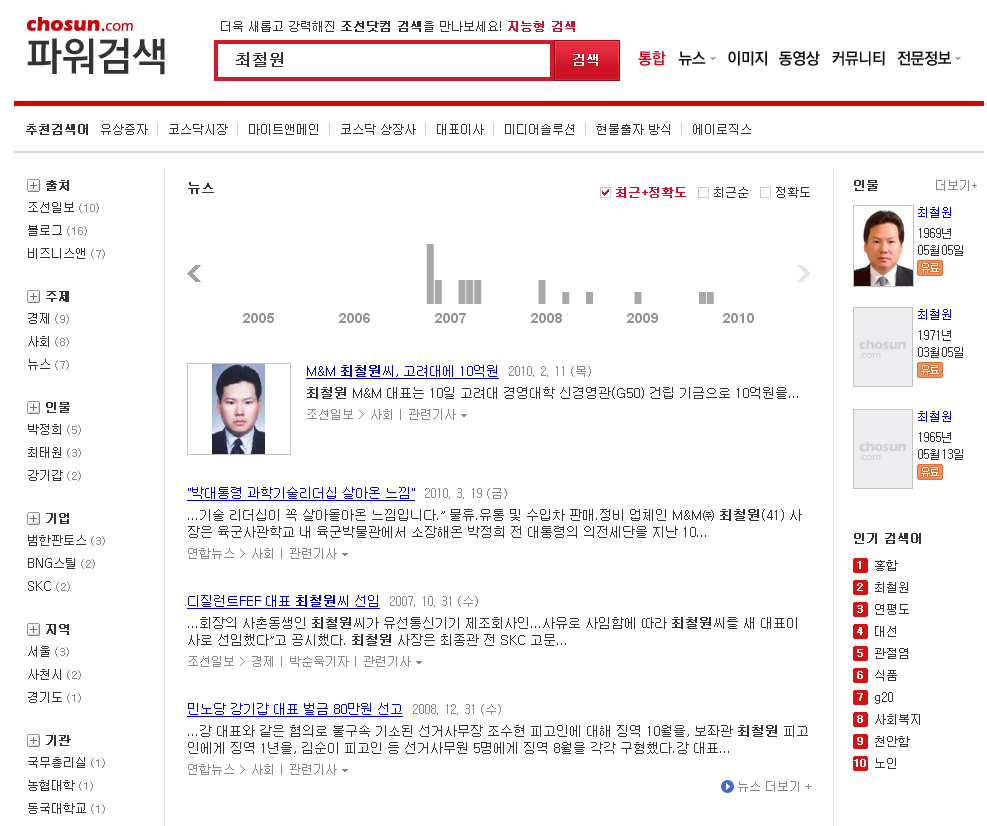Check the 최근+정확도 sort option
Image resolution: width=987 pixels, height=826 pixels.
(605, 193)
